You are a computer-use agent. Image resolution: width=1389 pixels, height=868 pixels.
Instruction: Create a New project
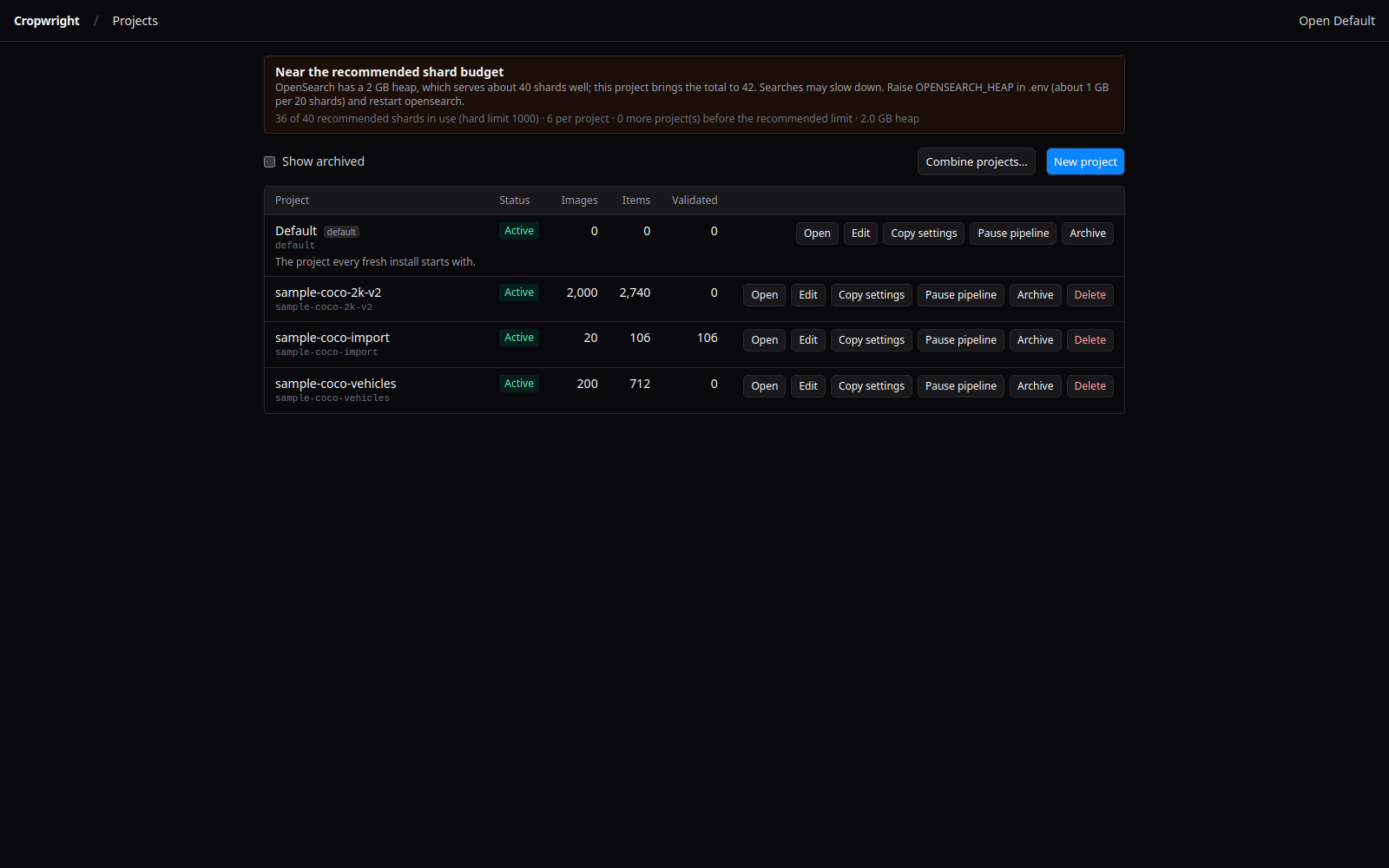click(x=1085, y=162)
